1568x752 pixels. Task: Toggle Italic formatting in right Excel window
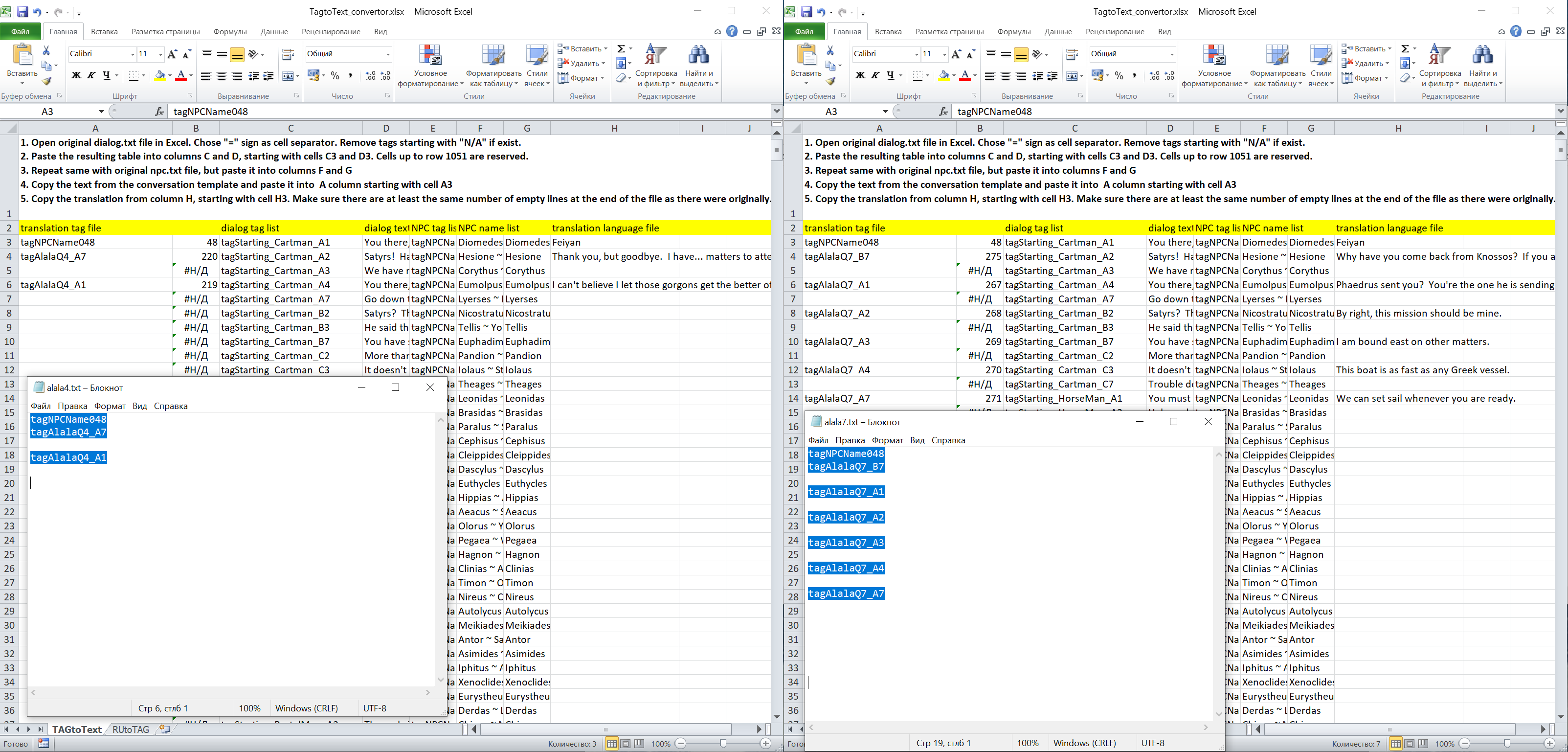(875, 75)
